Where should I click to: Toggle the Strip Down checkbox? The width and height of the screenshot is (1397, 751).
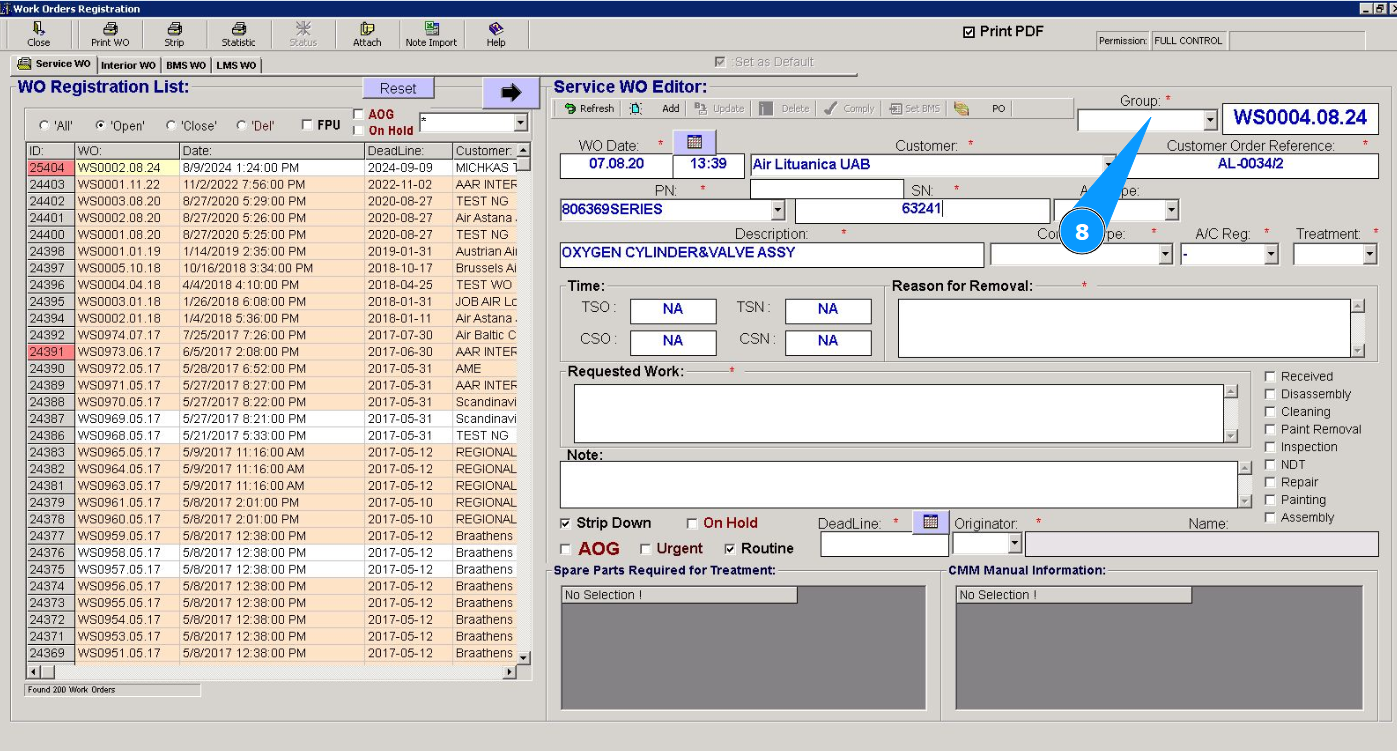click(566, 523)
